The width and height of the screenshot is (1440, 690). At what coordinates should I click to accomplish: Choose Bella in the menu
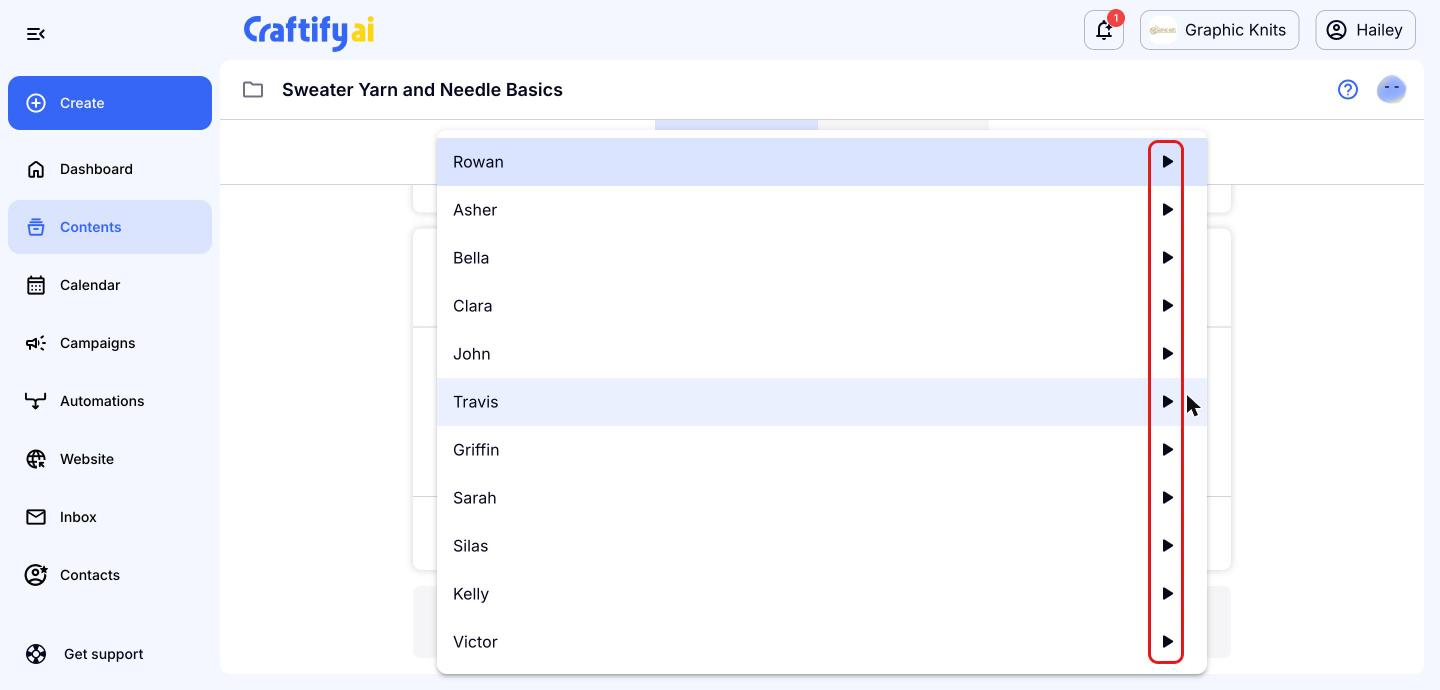click(822, 258)
